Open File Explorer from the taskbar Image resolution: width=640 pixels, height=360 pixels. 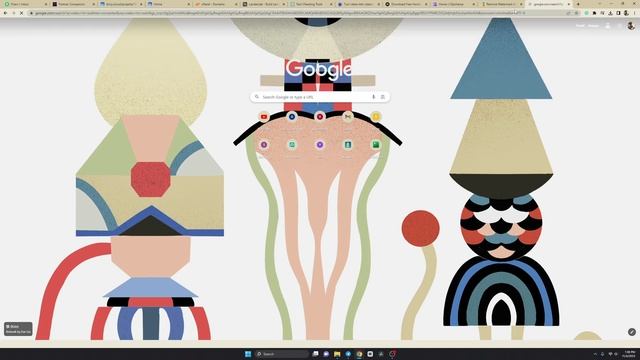[337, 354]
